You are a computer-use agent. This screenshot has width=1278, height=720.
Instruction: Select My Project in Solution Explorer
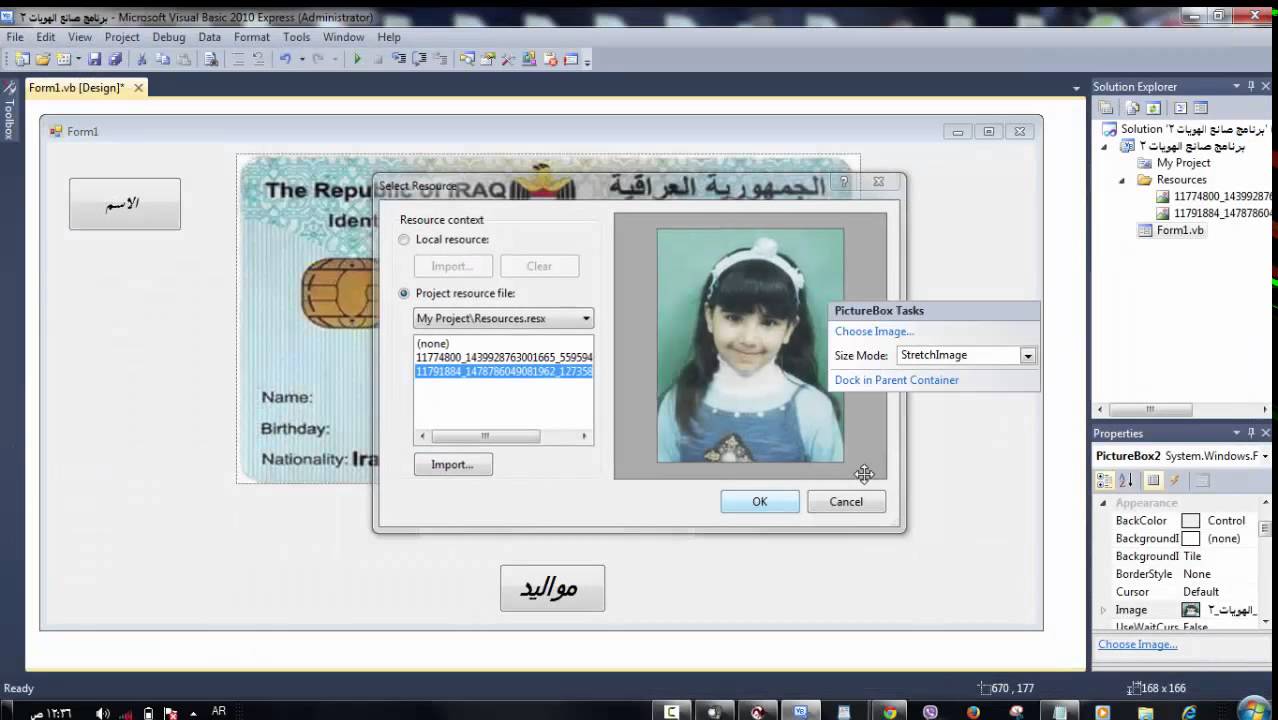pyautogui.click(x=1183, y=163)
